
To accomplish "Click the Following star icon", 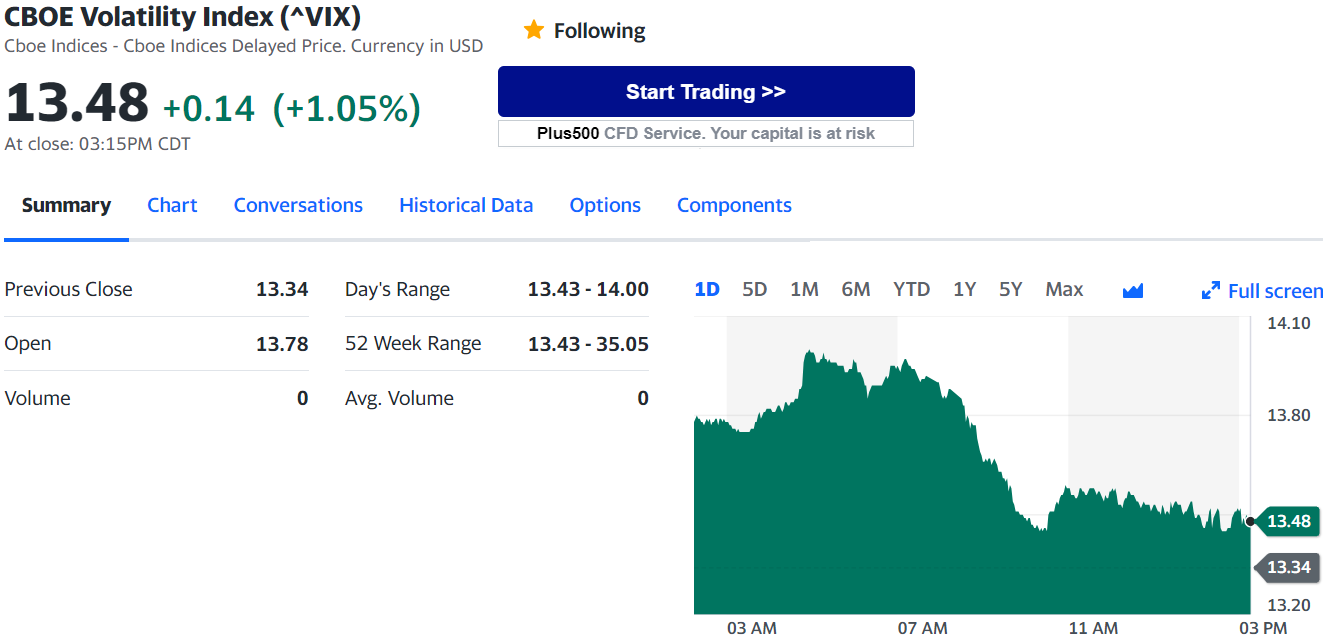I will (533, 30).
